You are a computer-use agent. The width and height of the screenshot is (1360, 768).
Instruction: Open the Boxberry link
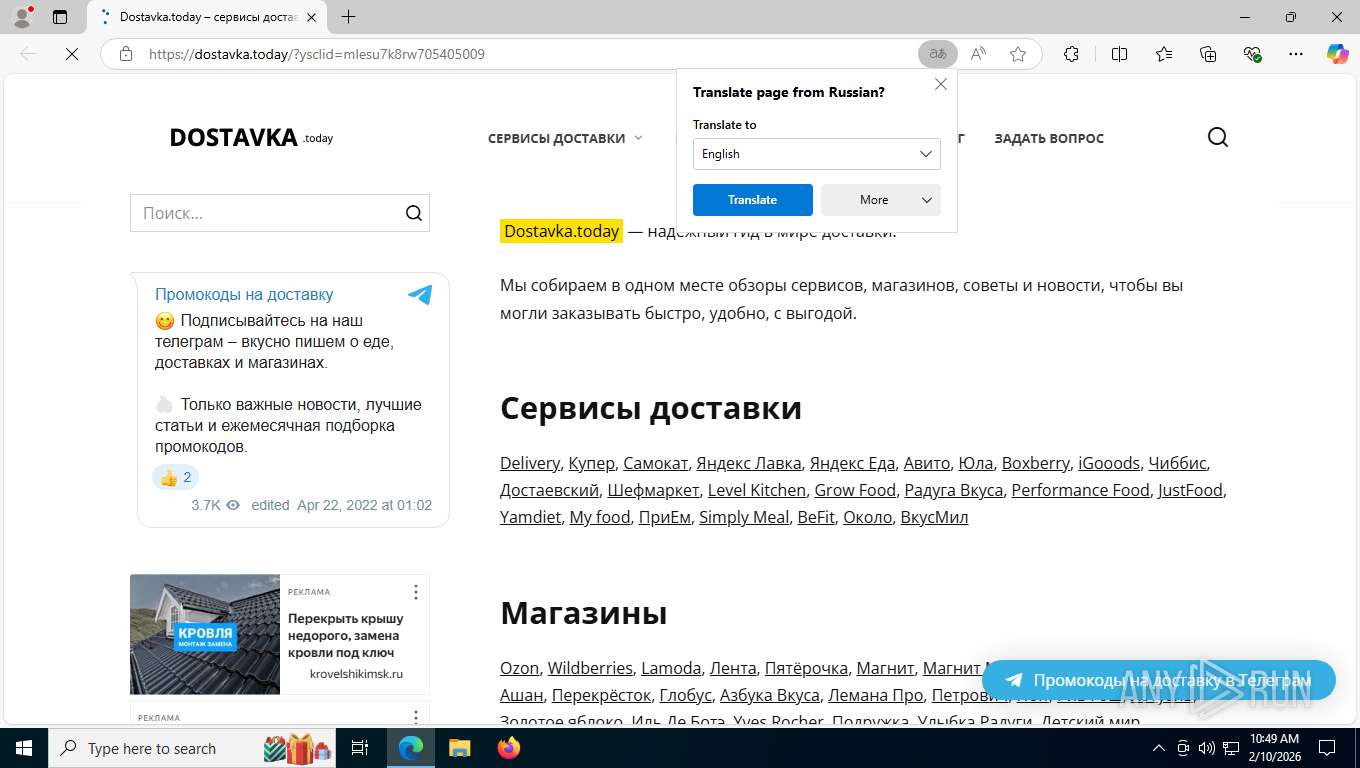1035,463
